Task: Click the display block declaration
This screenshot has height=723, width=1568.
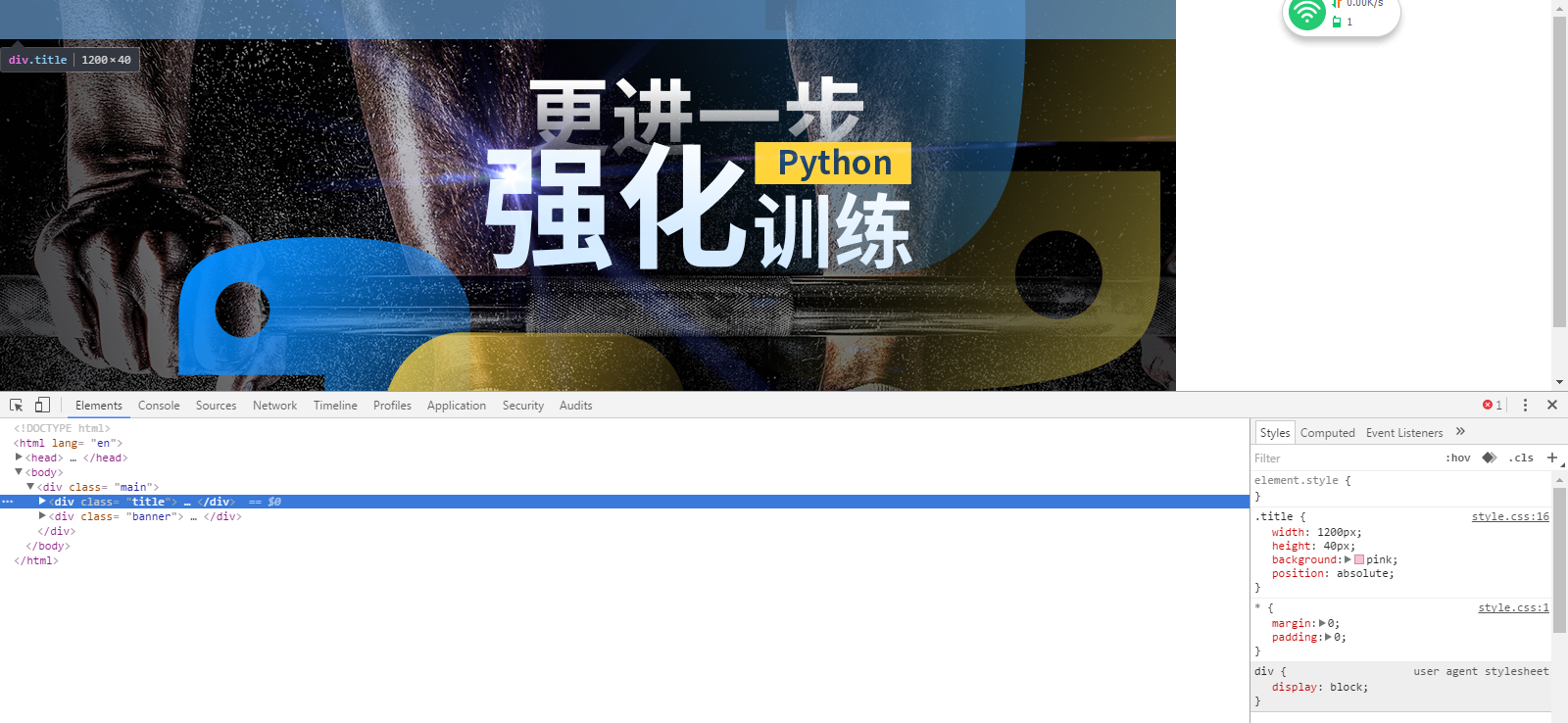Action: click(1320, 687)
